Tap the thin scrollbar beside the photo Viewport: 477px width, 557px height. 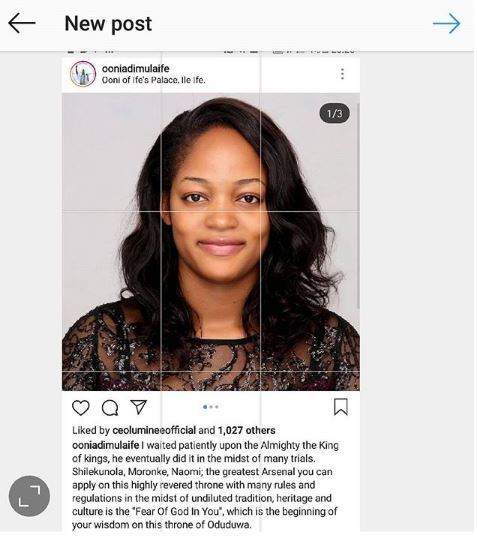click(358, 206)
